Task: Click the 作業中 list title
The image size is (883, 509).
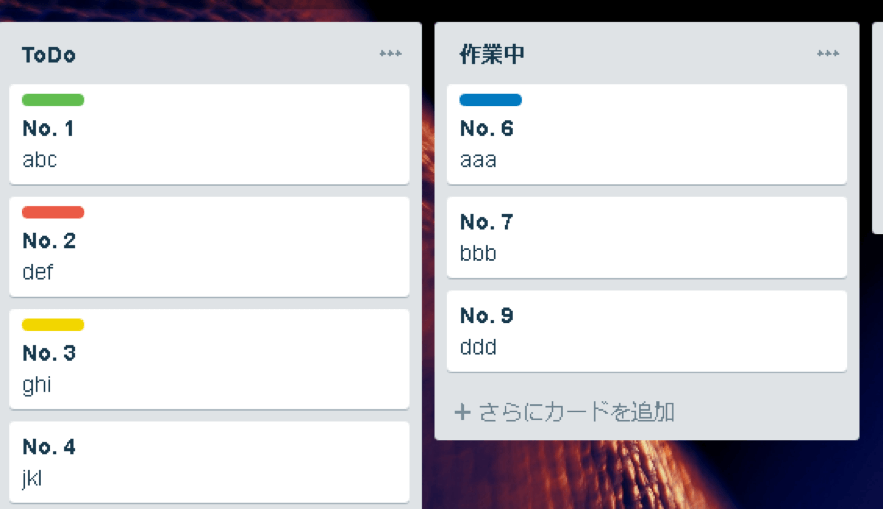Action: tap(491, 55)
